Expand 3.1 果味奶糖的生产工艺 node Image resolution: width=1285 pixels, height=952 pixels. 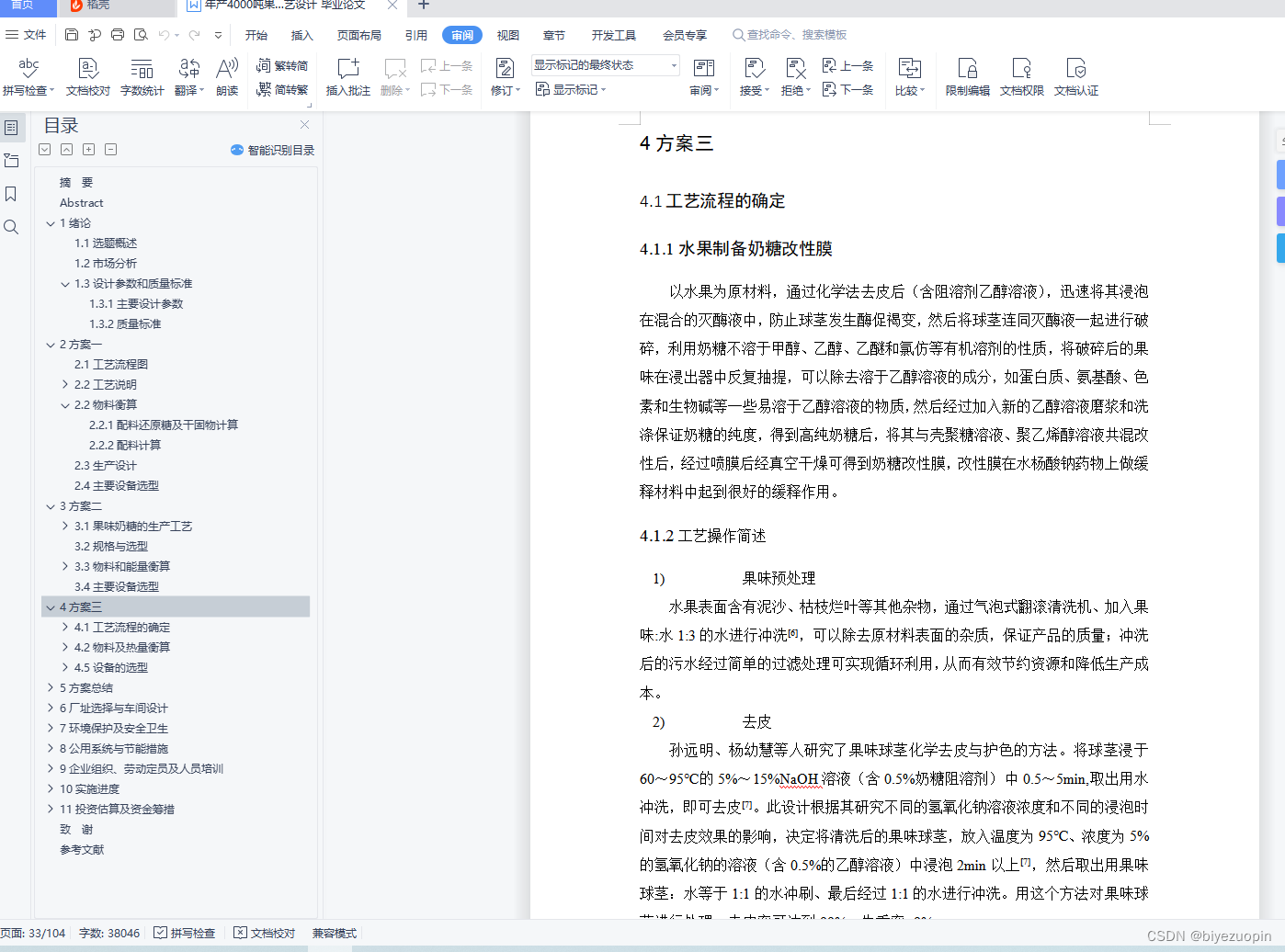click(65, 527)
